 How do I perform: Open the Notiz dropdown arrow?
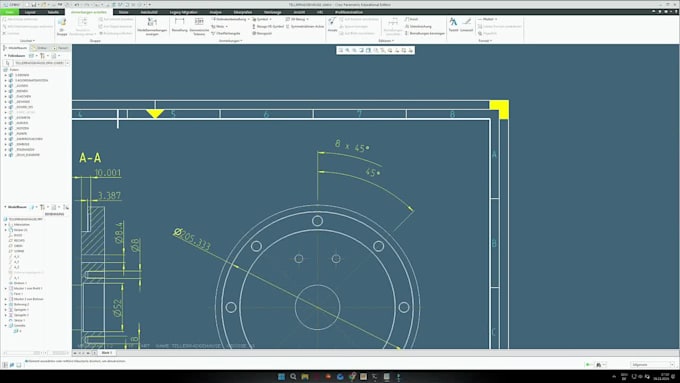pyautogui.click(x=226, y=26)
